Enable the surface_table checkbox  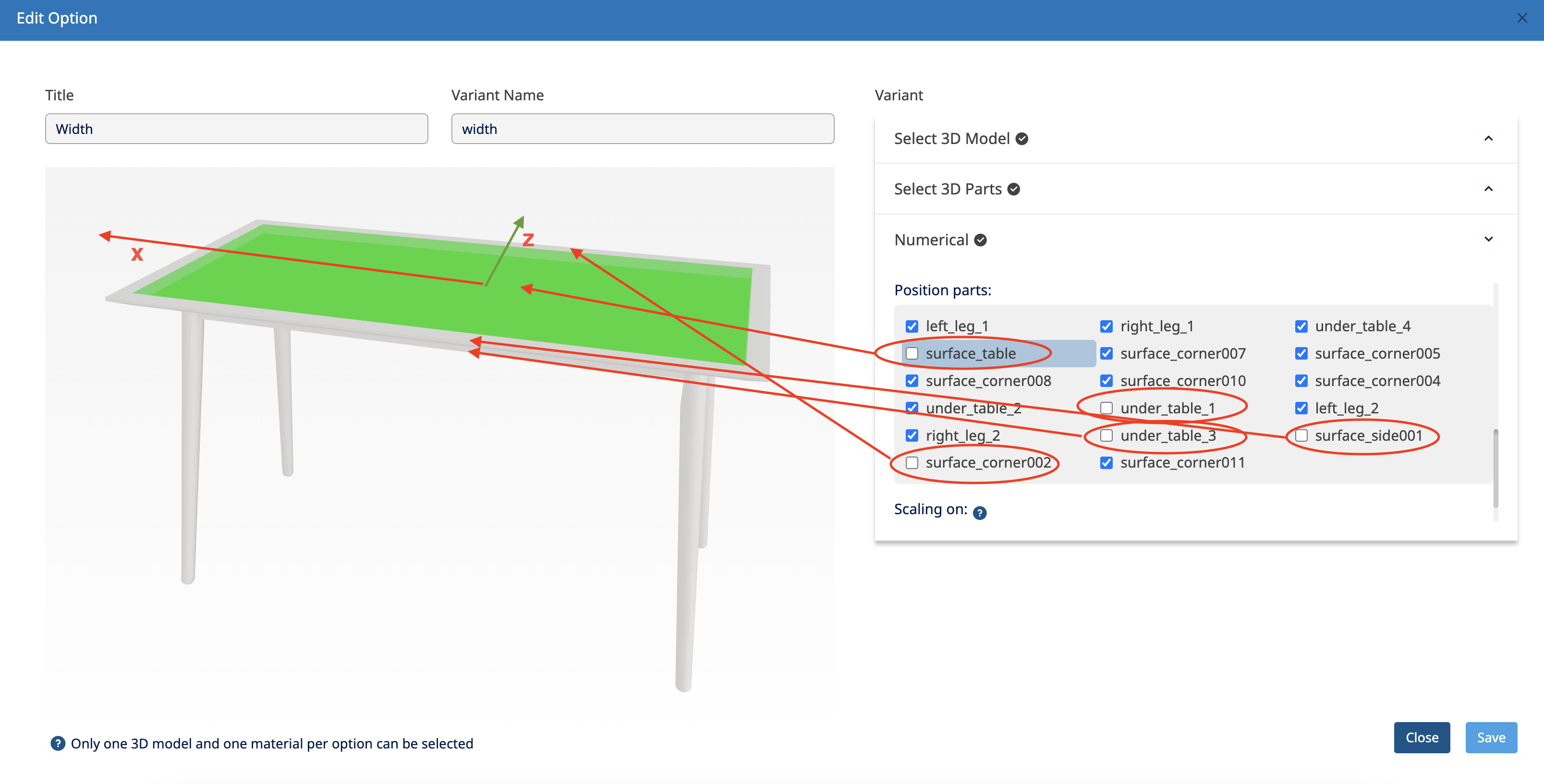click(912, 354)
